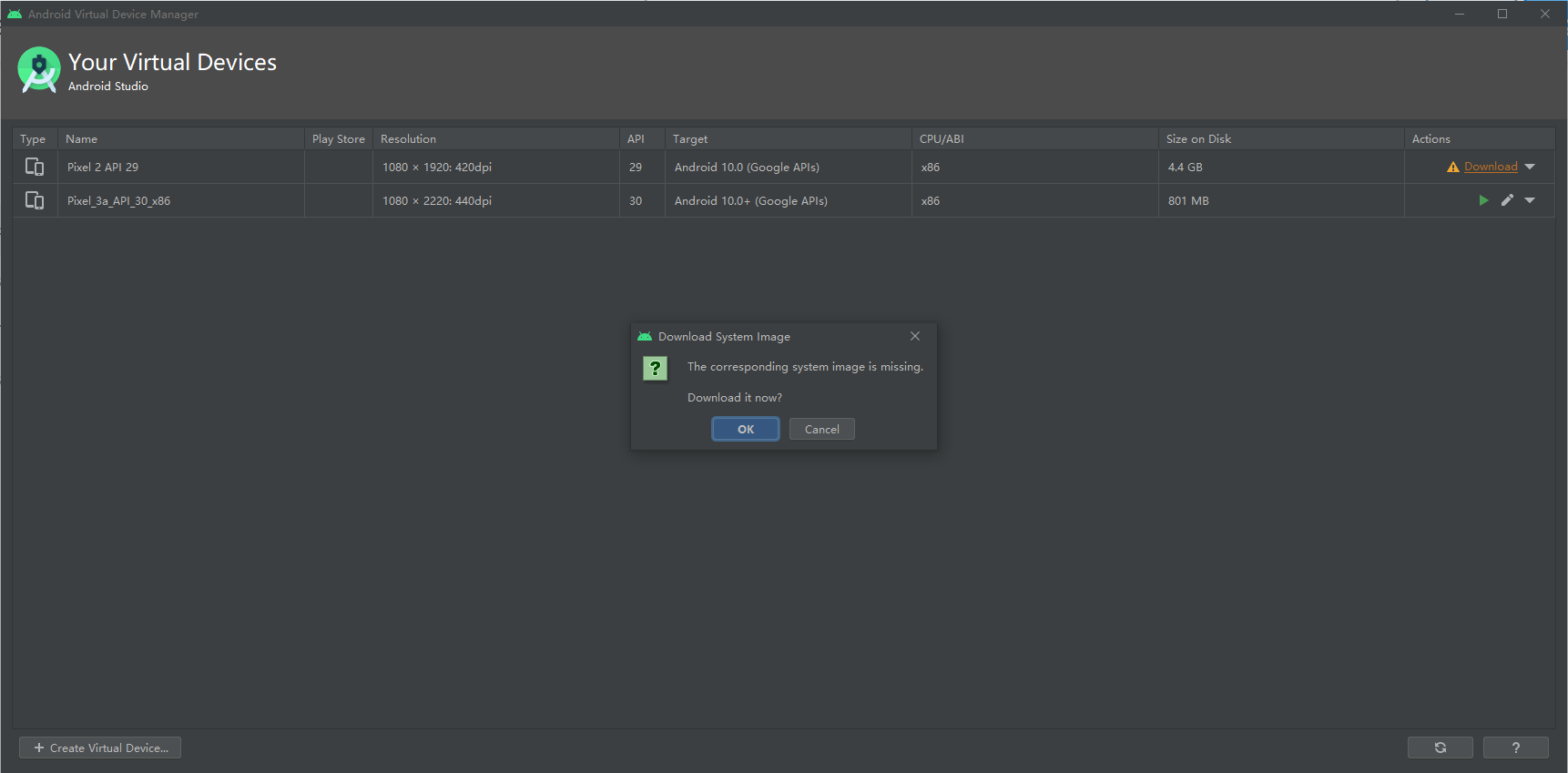
Task: Click the API 30 cell
Action: (642, 200)
